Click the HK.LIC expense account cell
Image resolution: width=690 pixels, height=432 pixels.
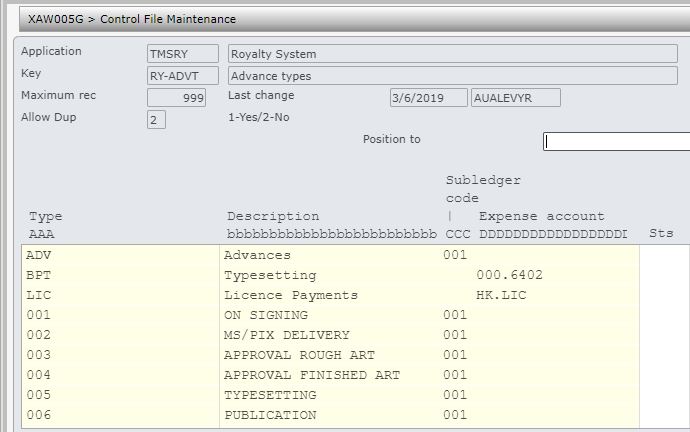point(502,295)
